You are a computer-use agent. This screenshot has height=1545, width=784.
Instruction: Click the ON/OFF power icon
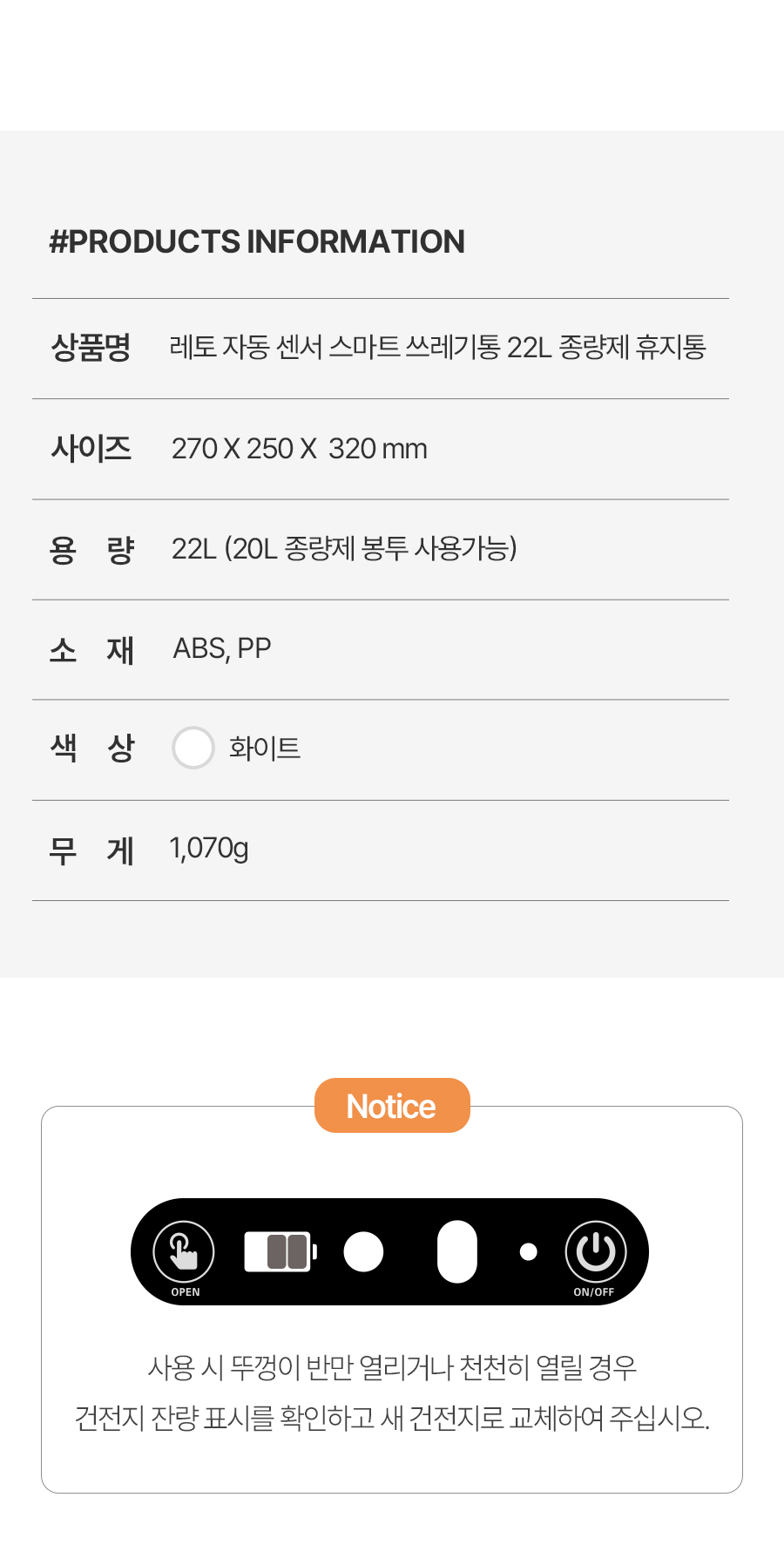(x=596, y=1251)
